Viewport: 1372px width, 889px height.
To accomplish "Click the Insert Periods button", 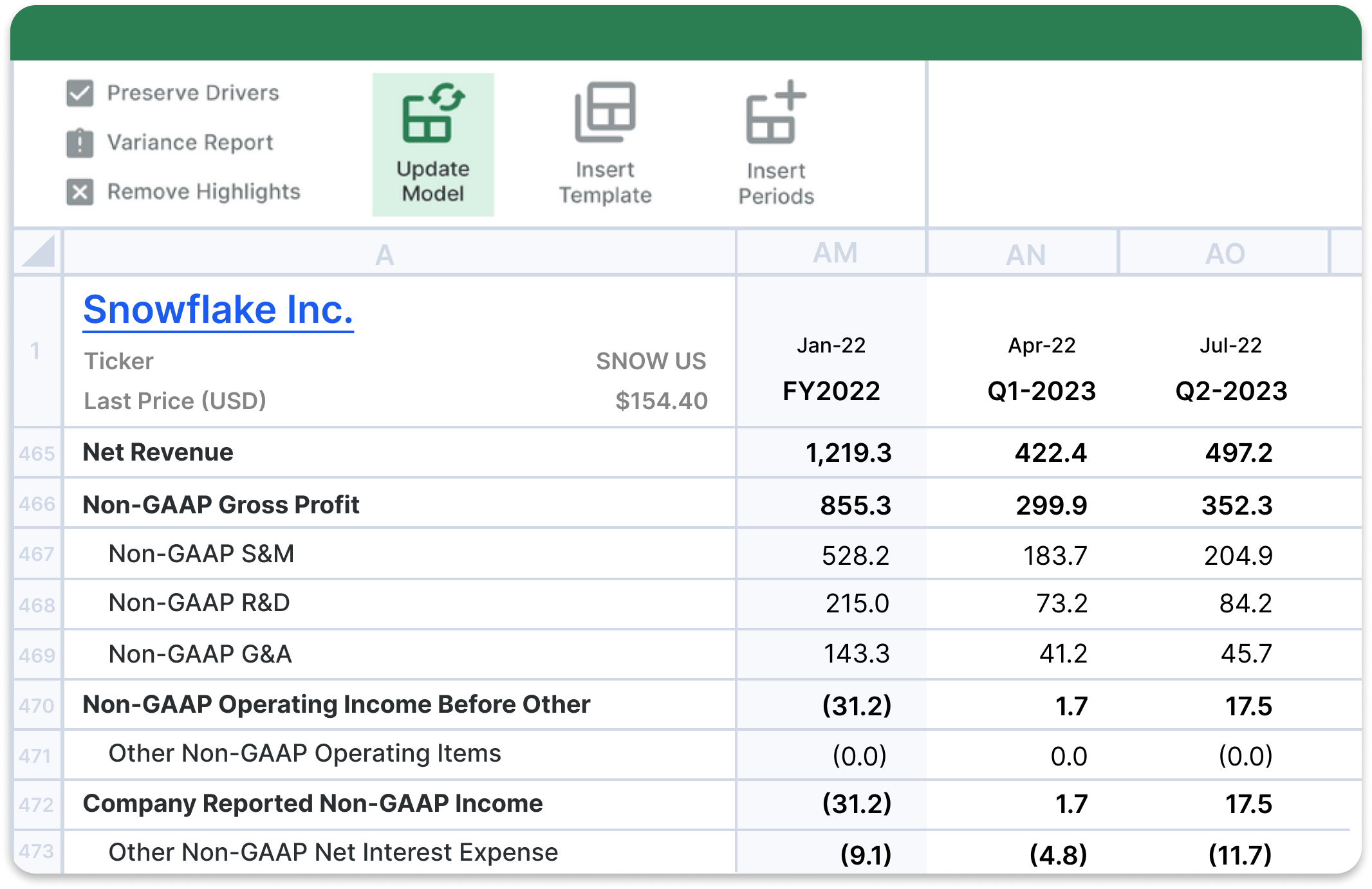I will 776,144.
